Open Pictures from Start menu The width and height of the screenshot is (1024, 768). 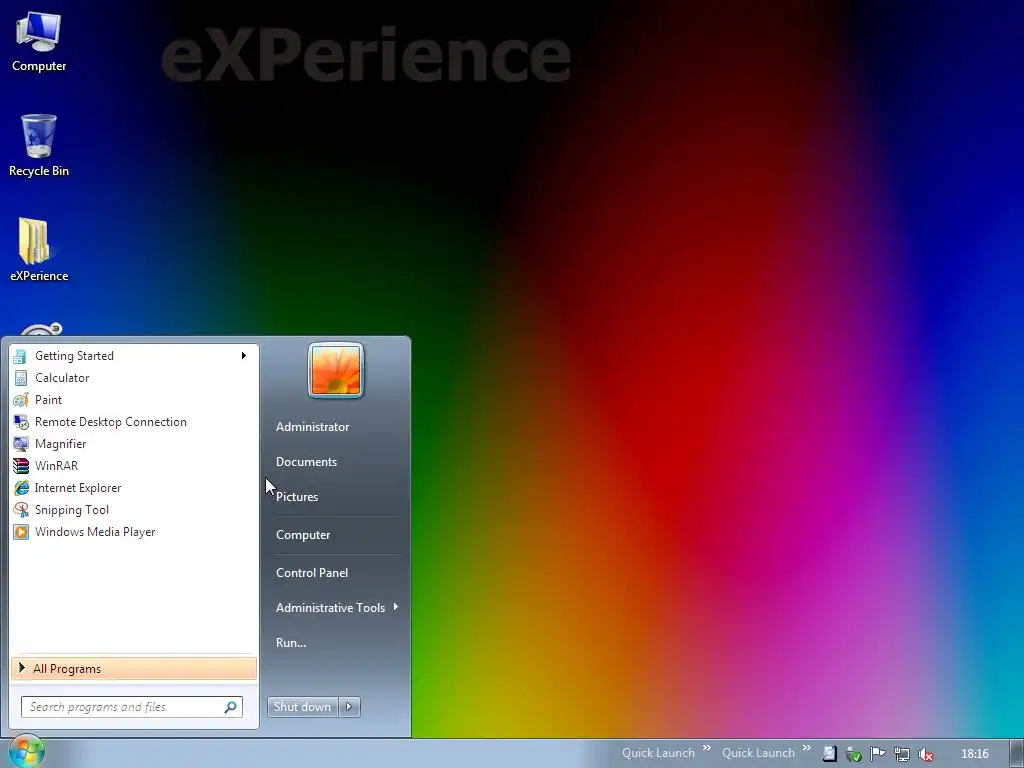coord(297,497)
